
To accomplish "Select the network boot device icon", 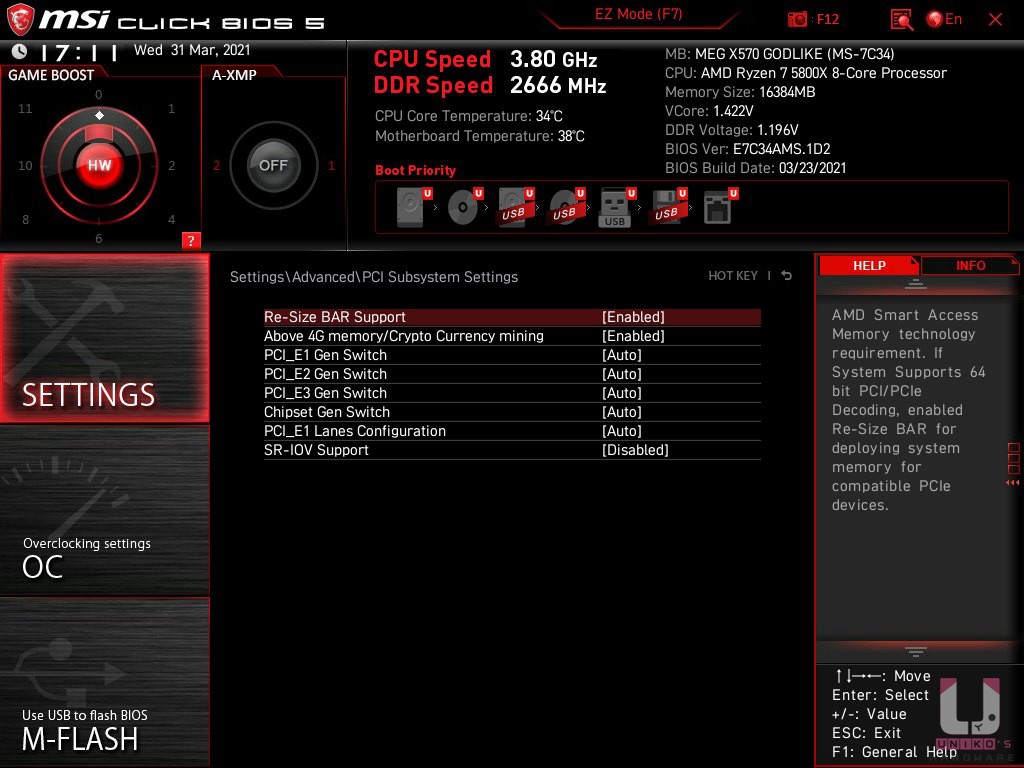I will [x=720, y=207].
